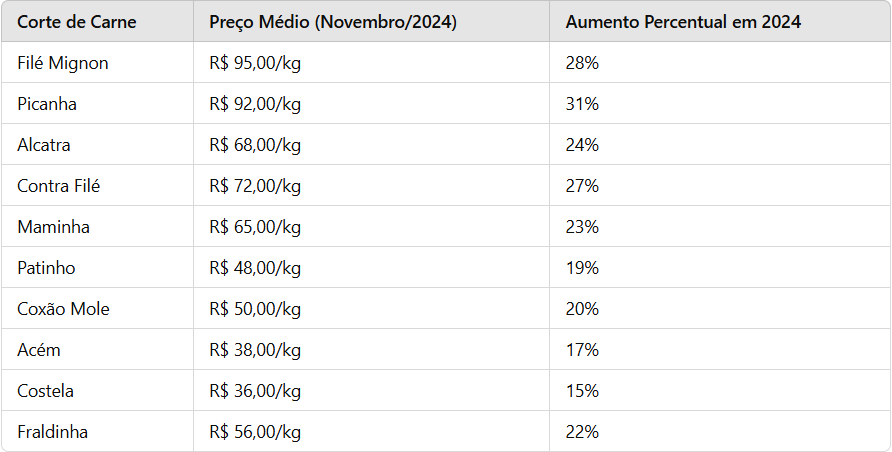Click the 'Maminha' row label
This screenshot has width=892, height=452.
click(x=53, y=227)
